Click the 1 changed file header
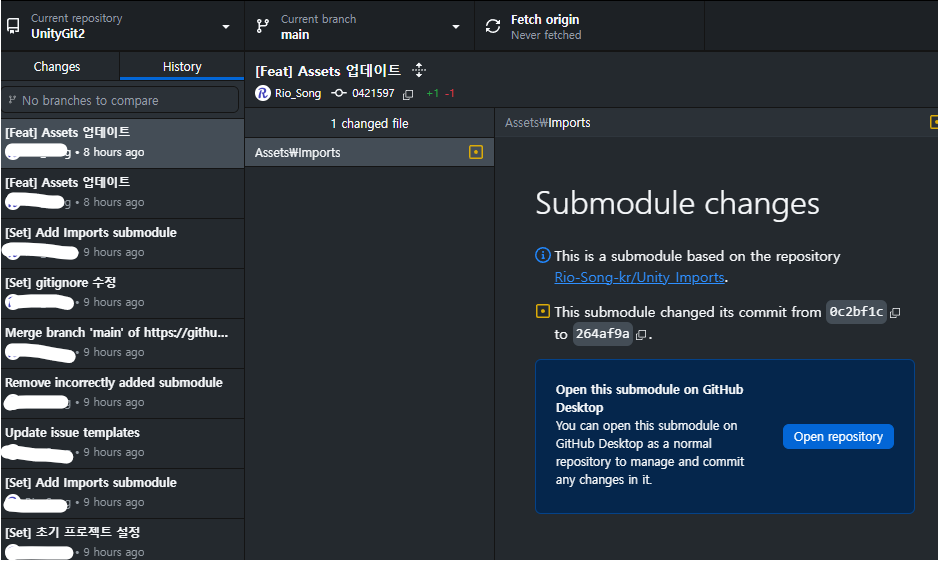The height and width of the screenshot is (561, 938). point(369,123)
